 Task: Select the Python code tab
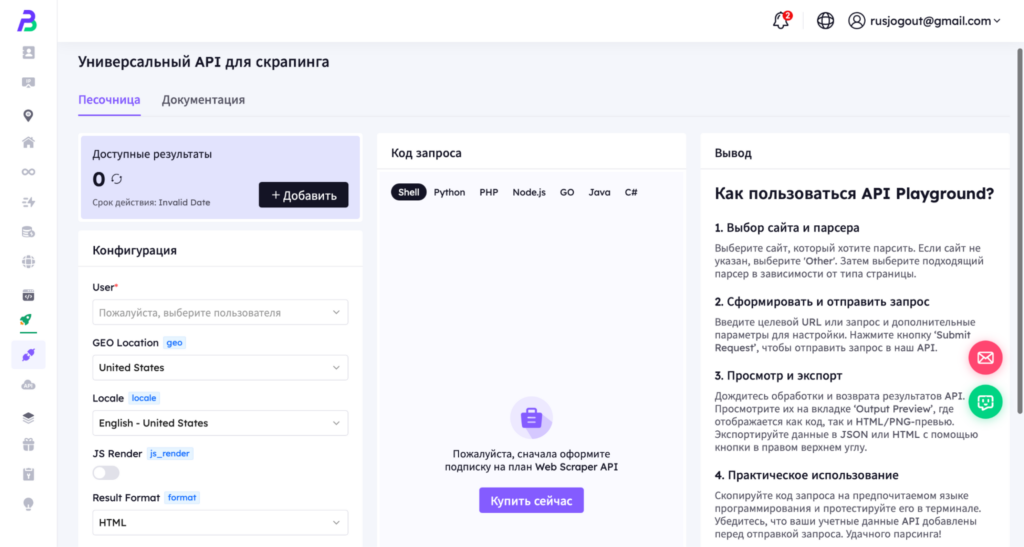(x=449, y=192)
